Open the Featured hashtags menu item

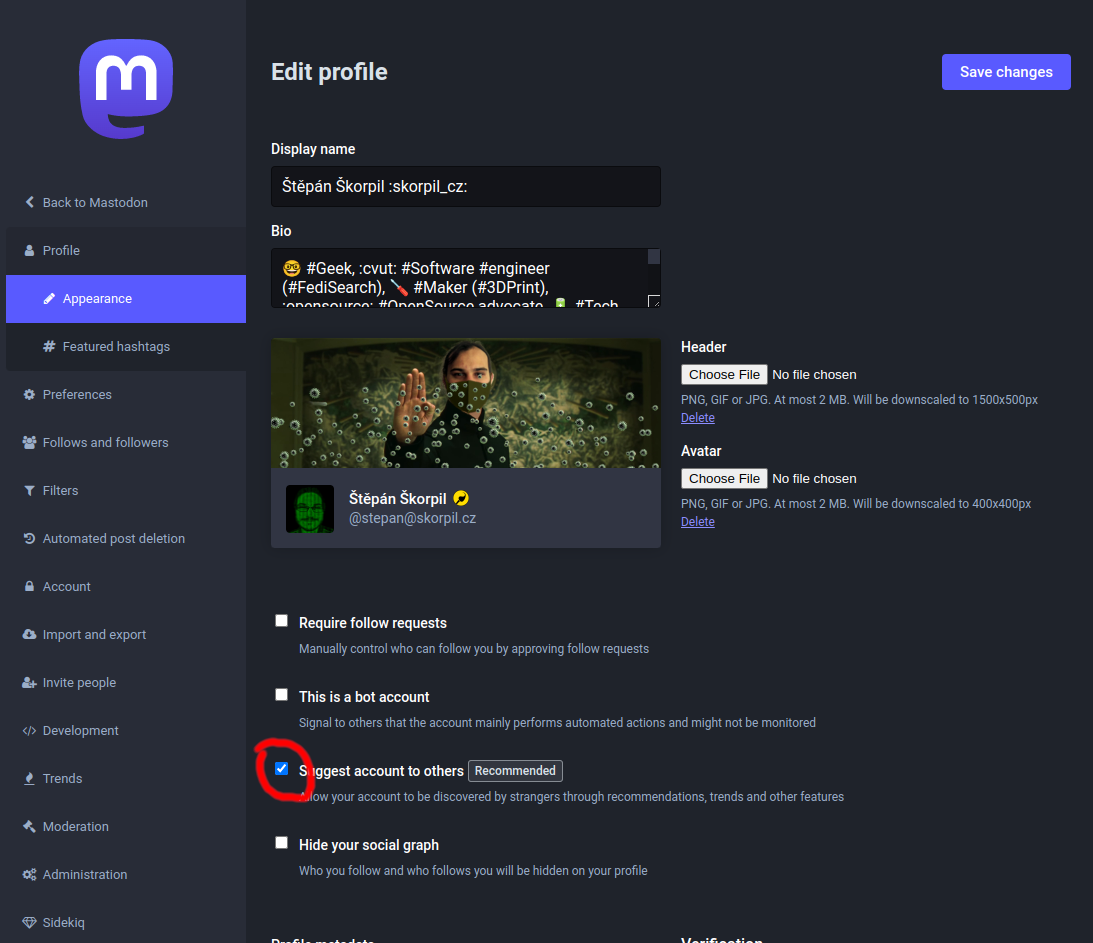(116, 347)
